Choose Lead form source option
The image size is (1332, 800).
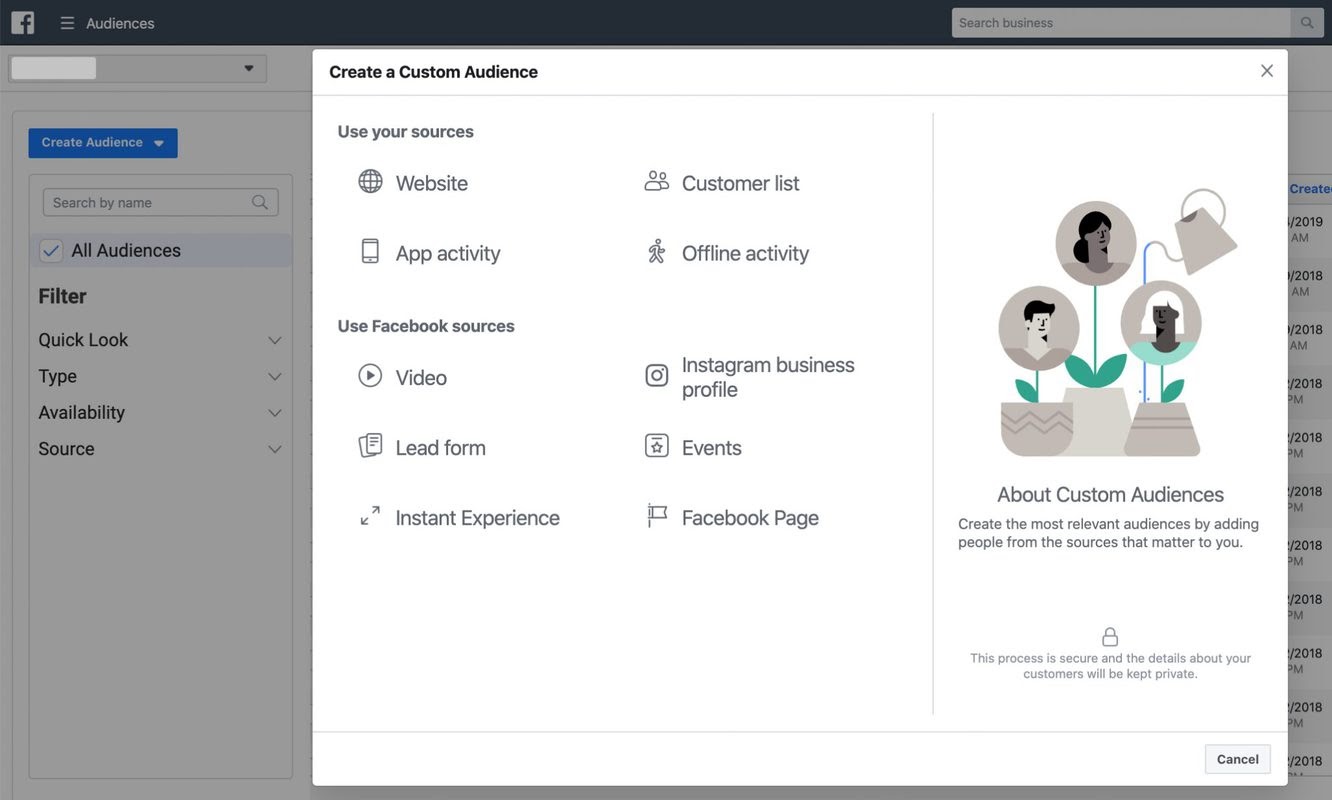[x=422, y=447]
